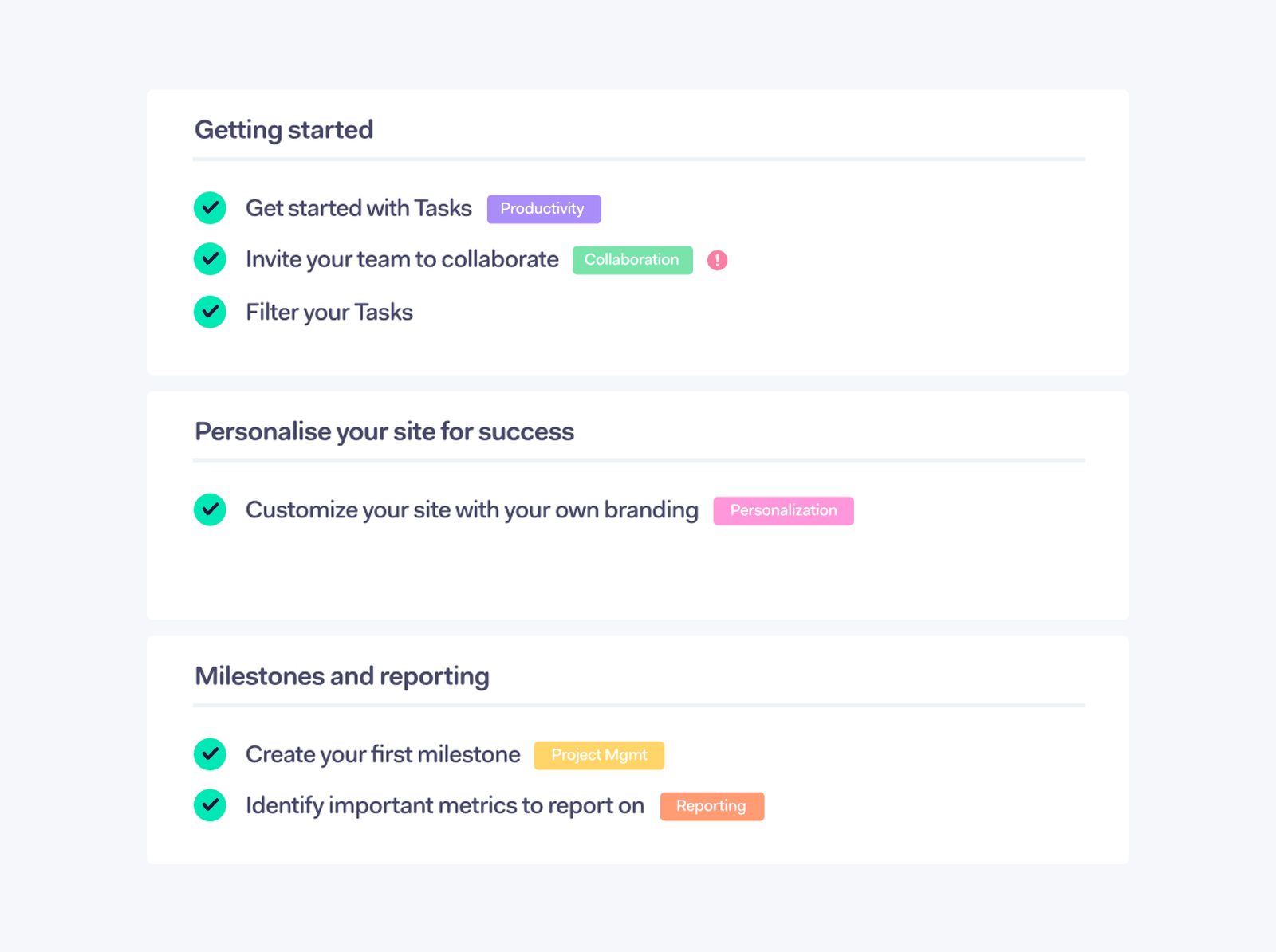The width and height of the screenshot is (1276, 952).
Task: Click the checkmark next to Filter your Tasks
Action: click(210, 312)
